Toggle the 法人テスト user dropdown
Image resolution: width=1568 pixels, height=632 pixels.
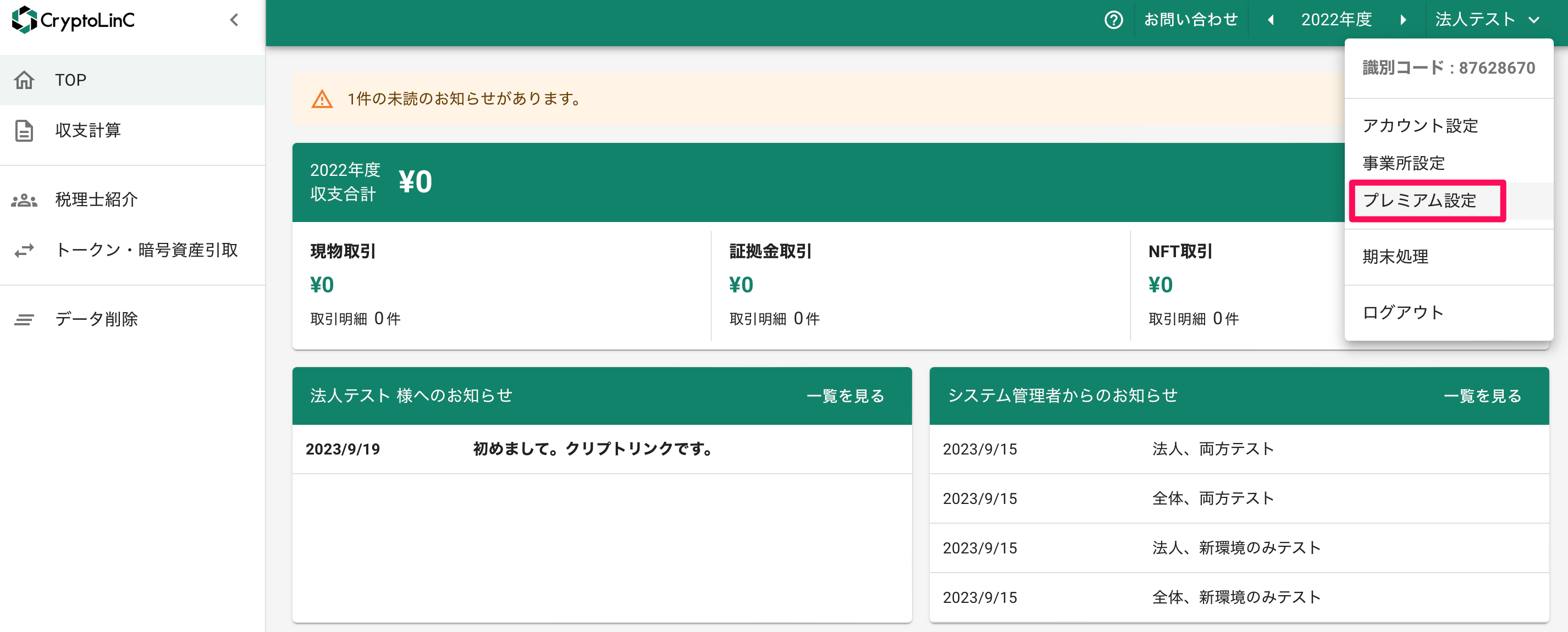(x=1487, y=20)
